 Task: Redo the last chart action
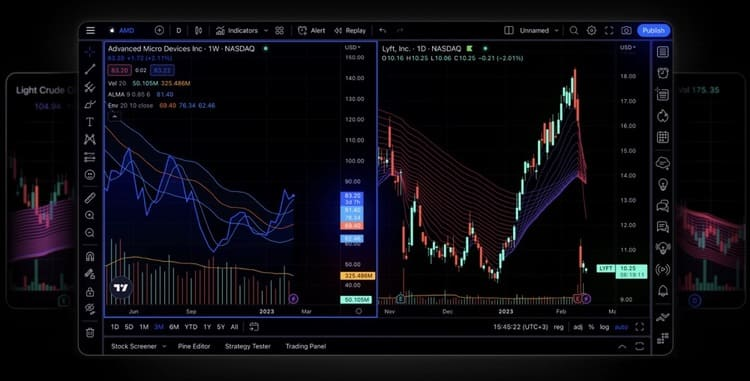[x=400, y=31]
